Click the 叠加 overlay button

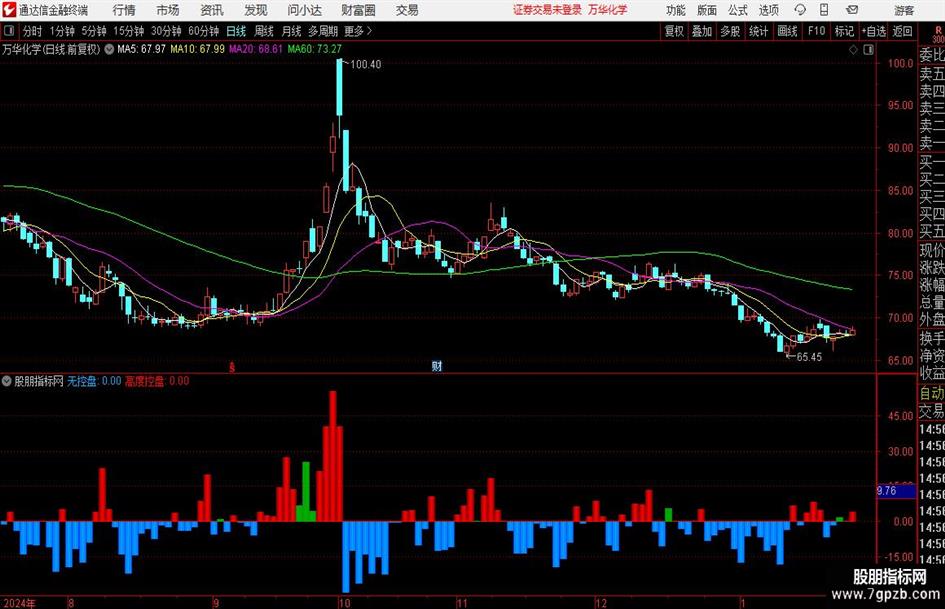702,31
